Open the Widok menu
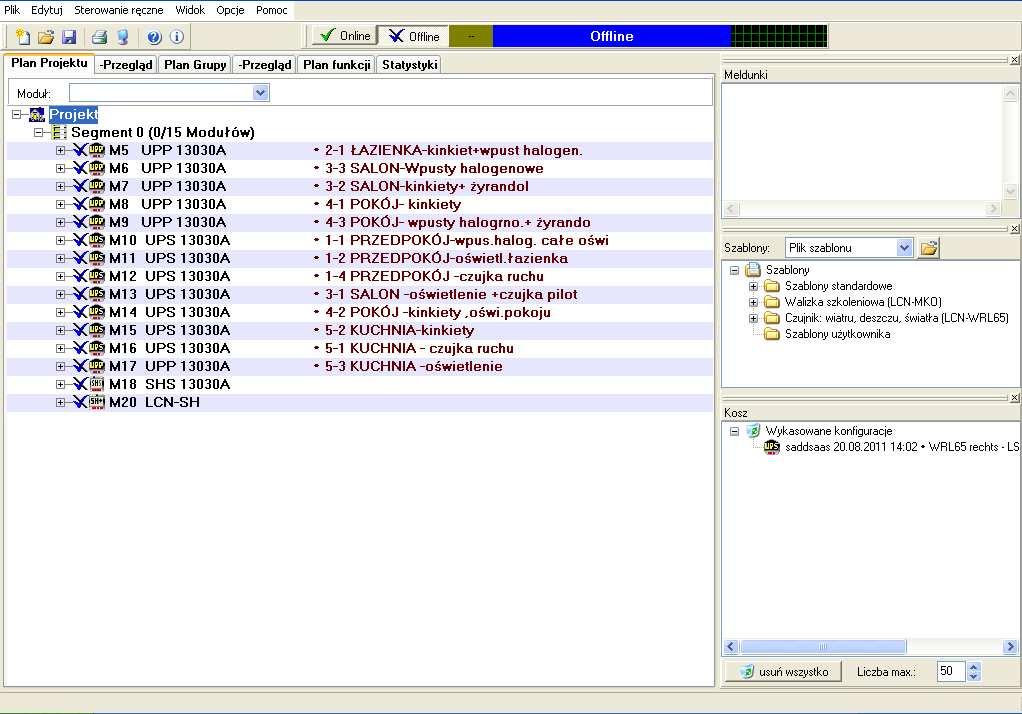 pyautogui.click(x=190, y=10)
